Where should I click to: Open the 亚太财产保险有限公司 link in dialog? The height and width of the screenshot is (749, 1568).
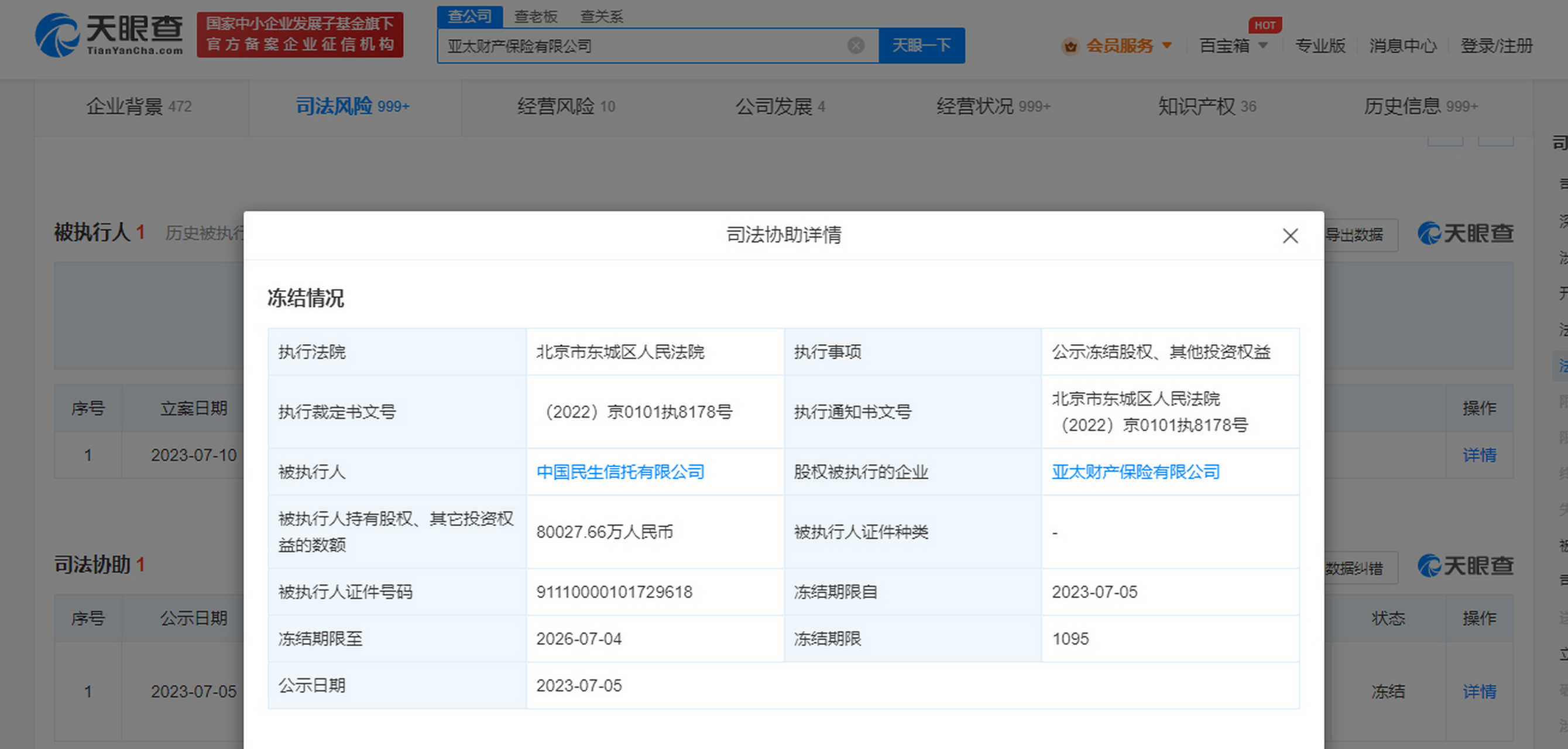click(x=1136, y=472)
